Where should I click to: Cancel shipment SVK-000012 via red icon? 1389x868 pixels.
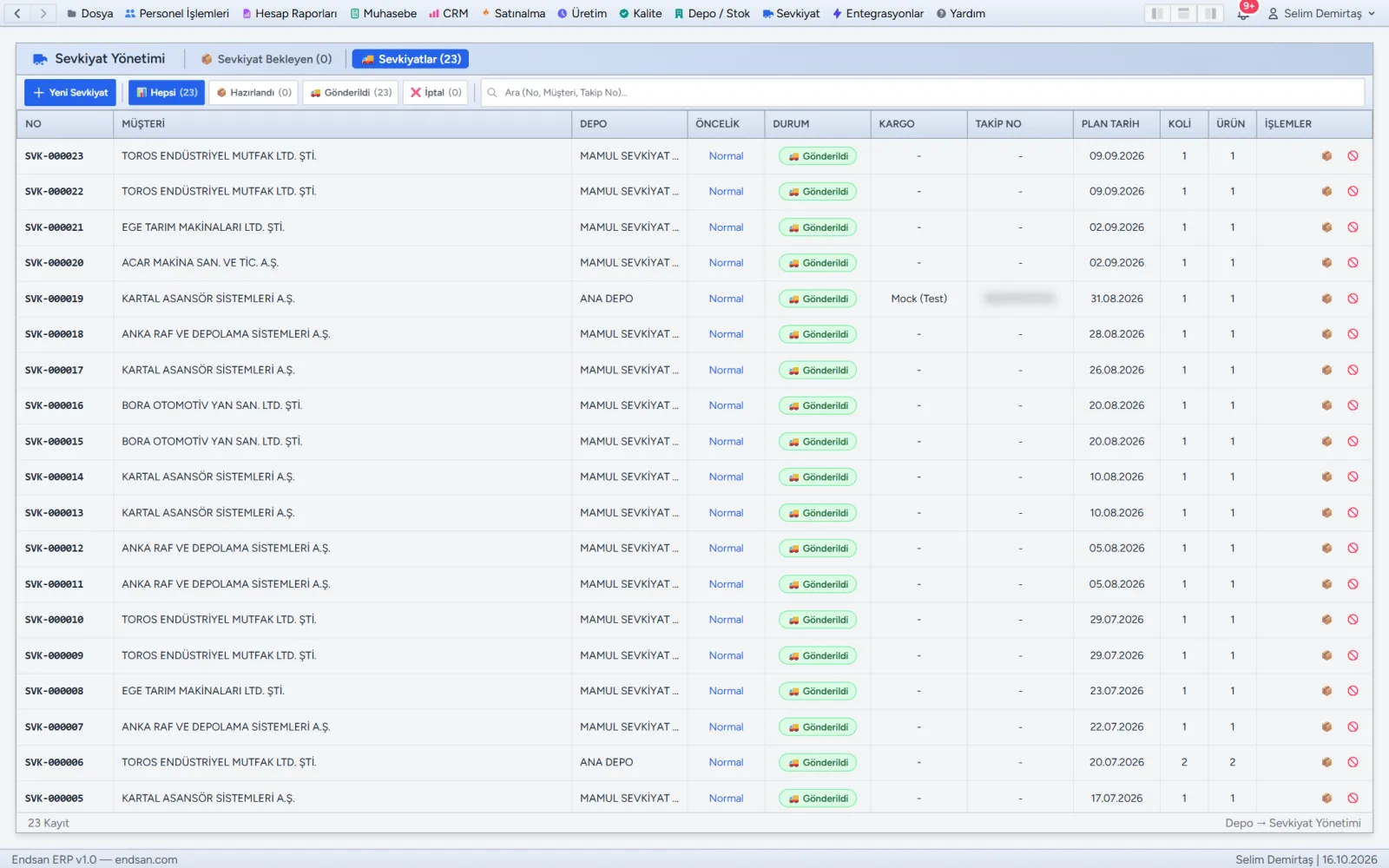1353,549
